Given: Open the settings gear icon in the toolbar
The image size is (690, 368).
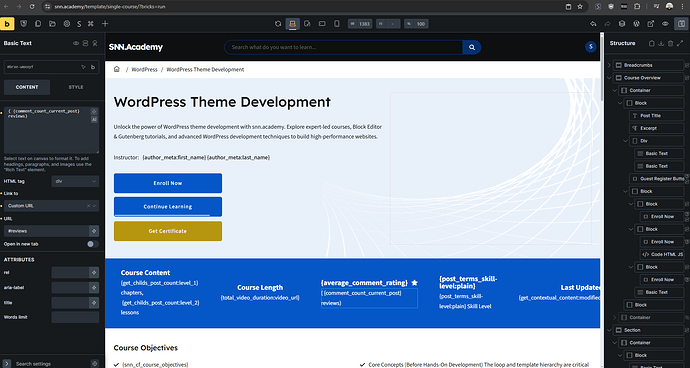Looking at the screenshot, I should [66, 24].
